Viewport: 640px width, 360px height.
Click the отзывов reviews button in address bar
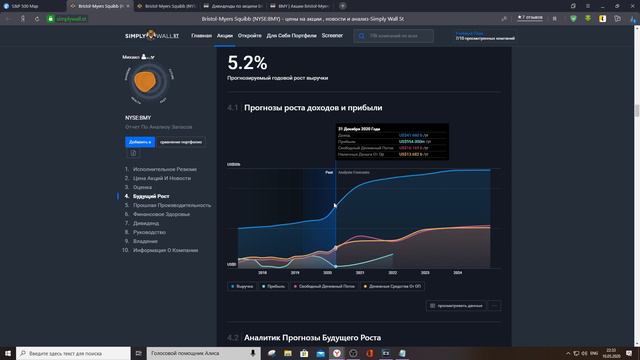click(530, 18)
